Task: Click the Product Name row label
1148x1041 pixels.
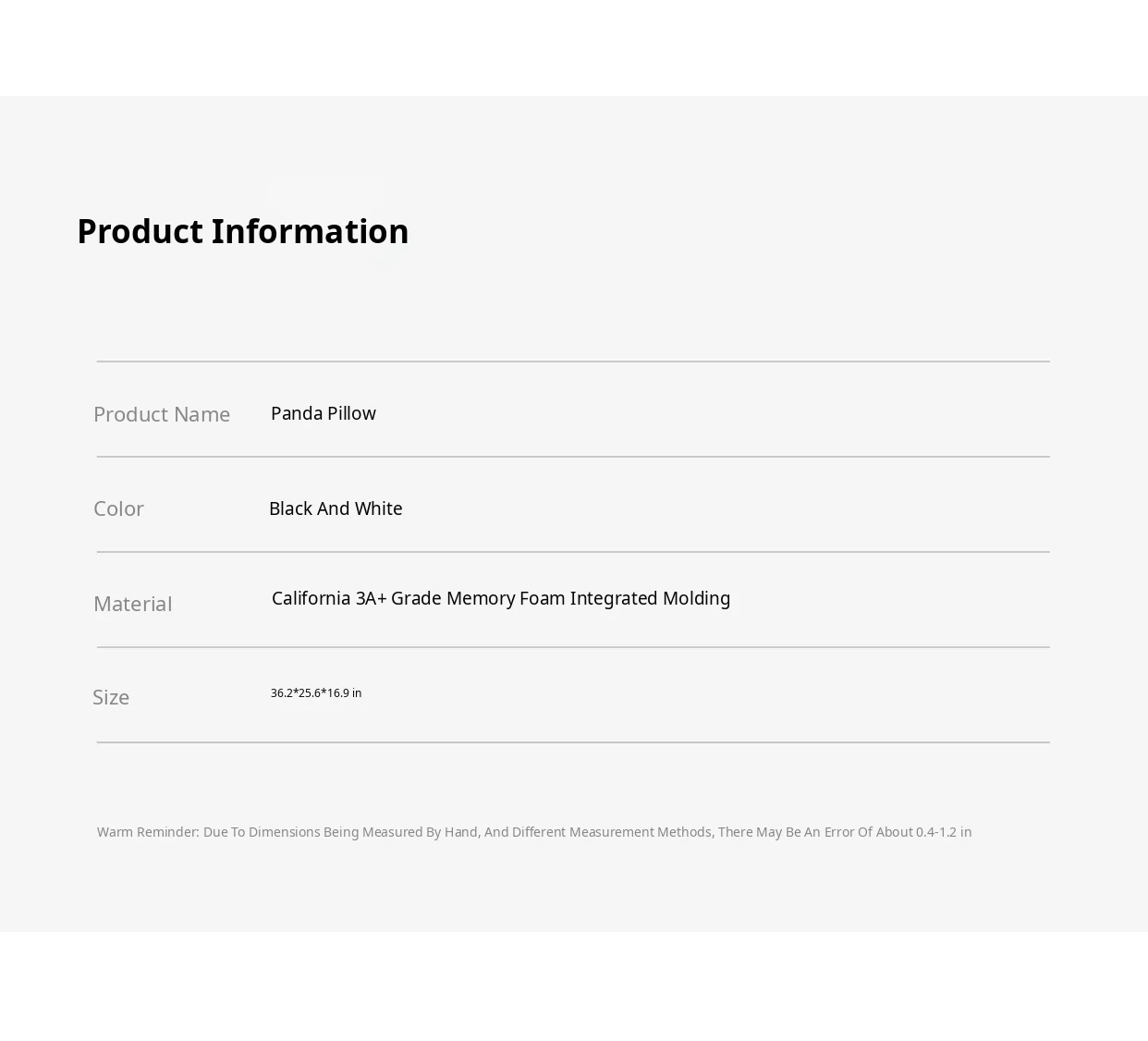Action: (162, 414)
